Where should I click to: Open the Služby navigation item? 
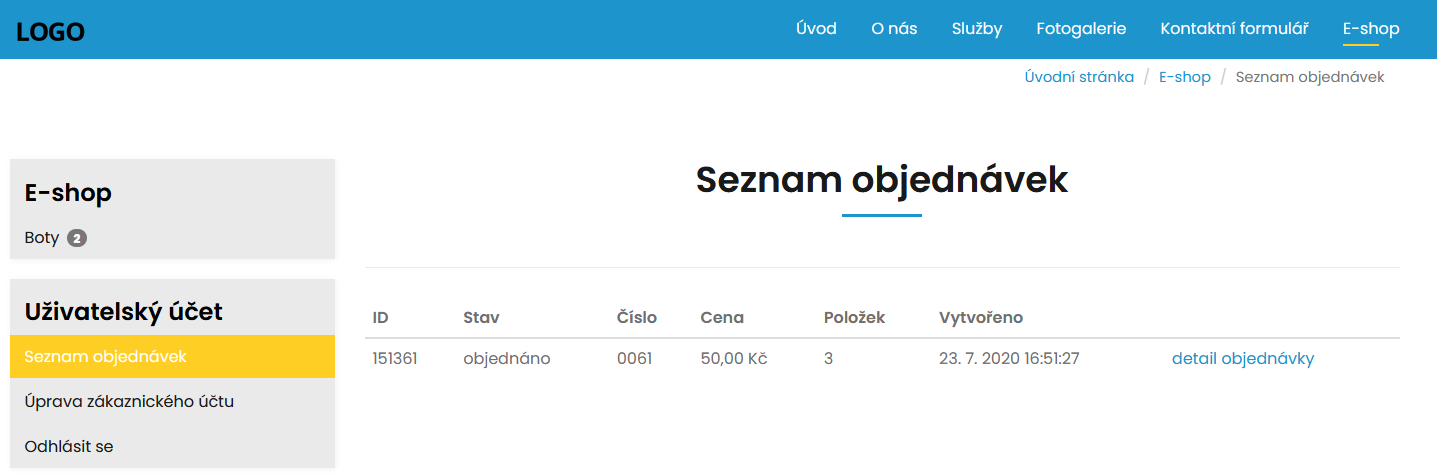click(977, 29)
